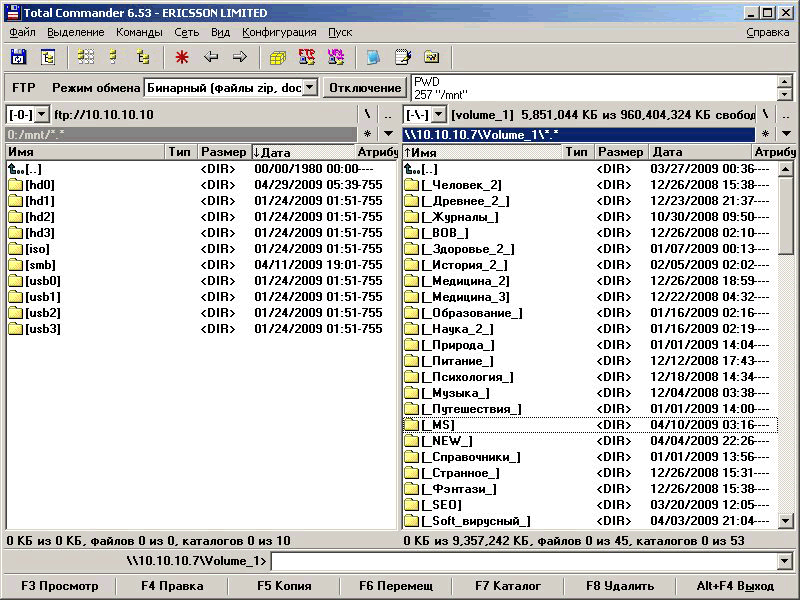Click folder icon next to _BOB_
The height and width of the screenshot is (600, 800).
[412, 233]
